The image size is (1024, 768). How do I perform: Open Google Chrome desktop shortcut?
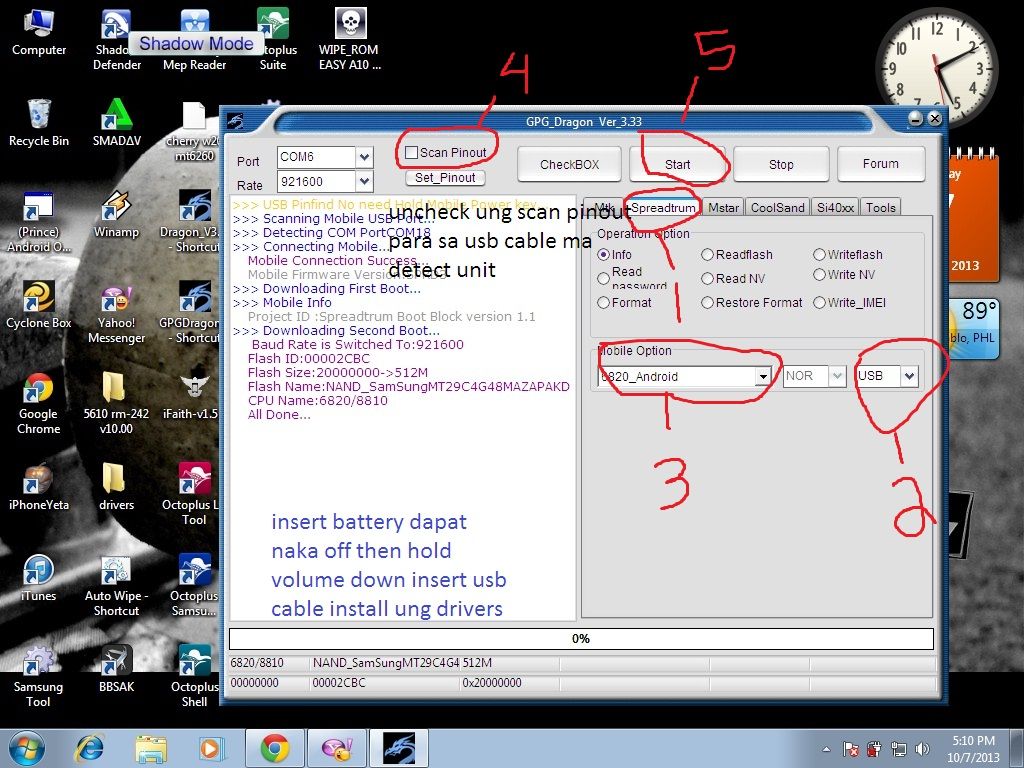pyautogui.click(x=39, y=404)
